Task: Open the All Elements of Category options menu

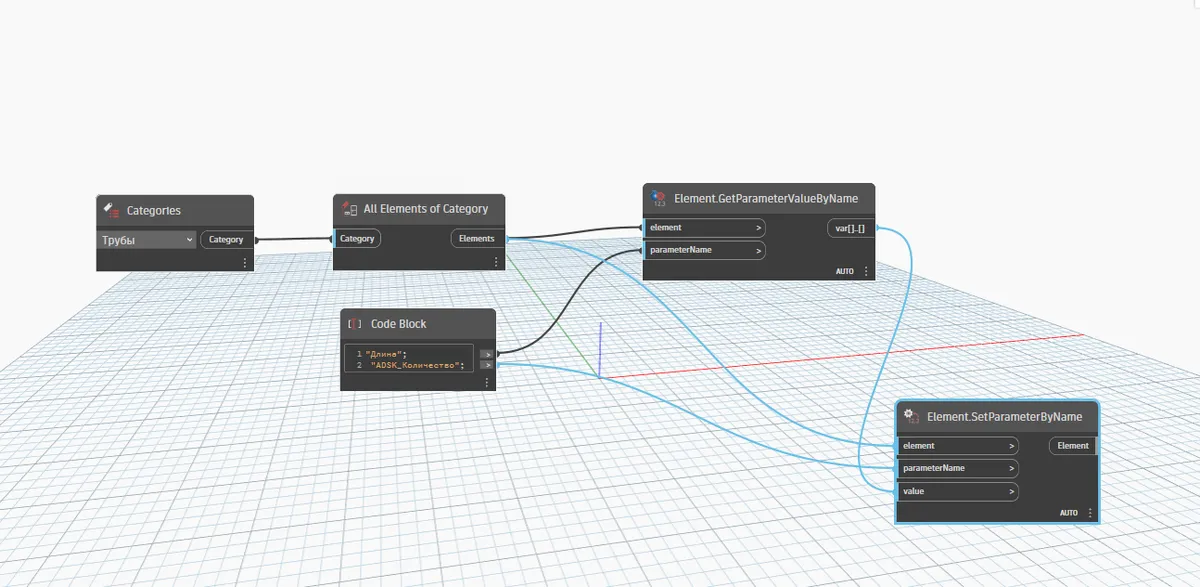Action: click(495, 262)
